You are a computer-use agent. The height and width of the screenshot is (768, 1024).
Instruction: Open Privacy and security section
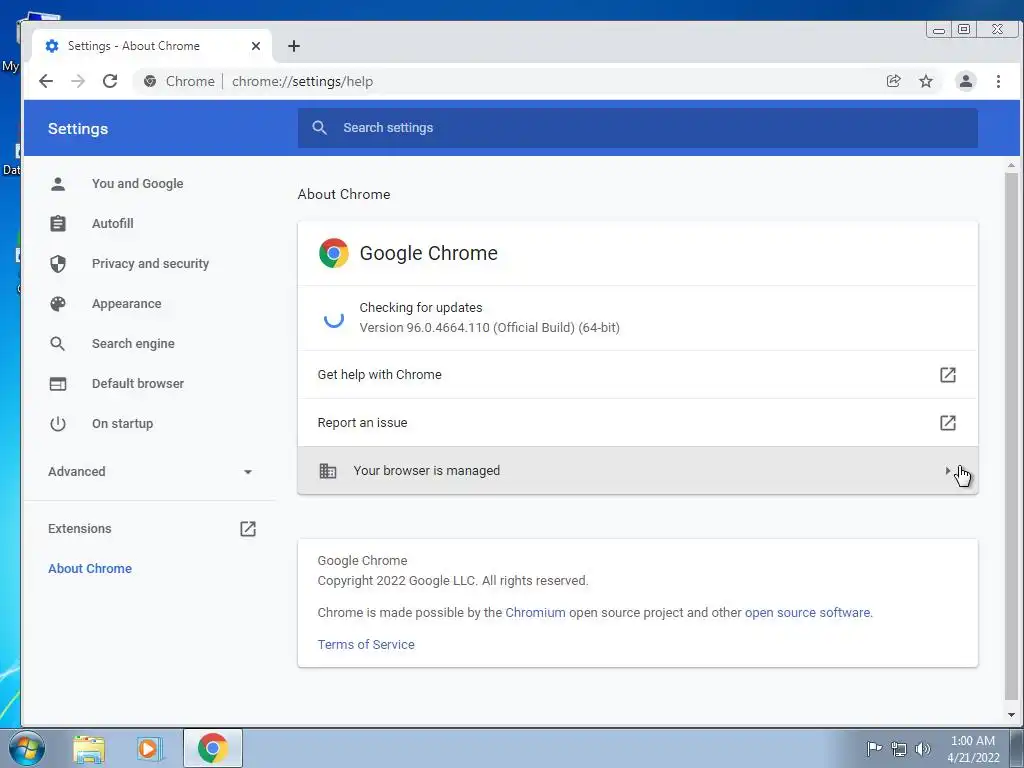[x=150, y=263]
